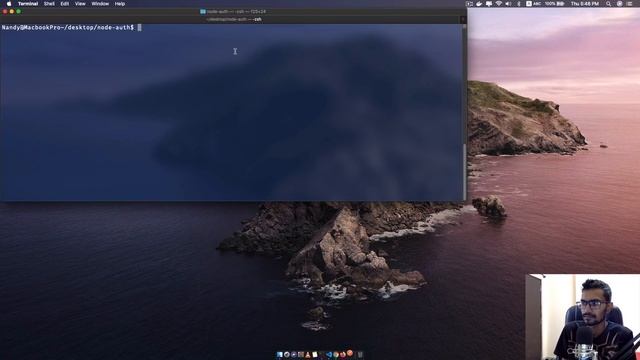Click the Bluetooth menu bar icon
640x360 pixels.
click(x=519, y=4)
